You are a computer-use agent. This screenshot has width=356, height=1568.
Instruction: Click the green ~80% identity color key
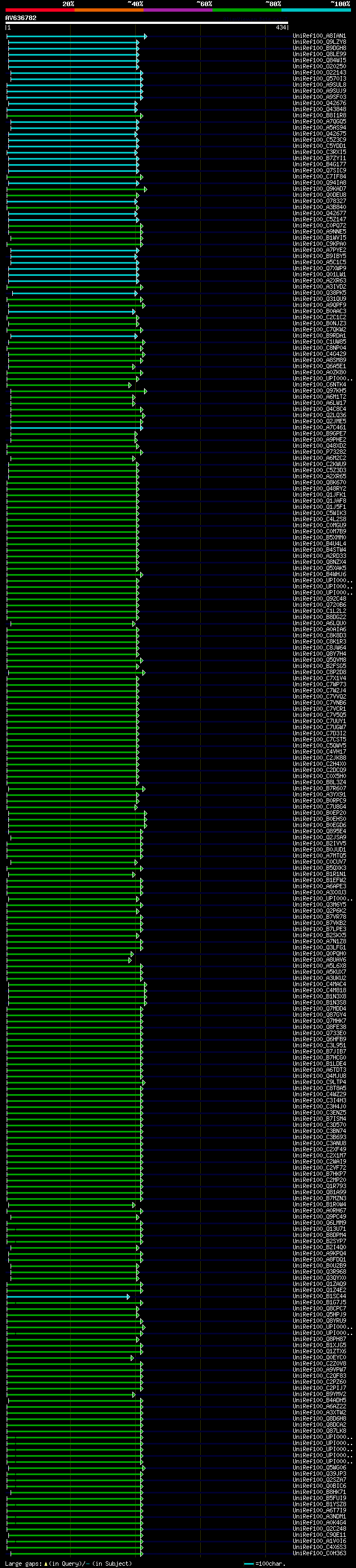click(247, 10)
